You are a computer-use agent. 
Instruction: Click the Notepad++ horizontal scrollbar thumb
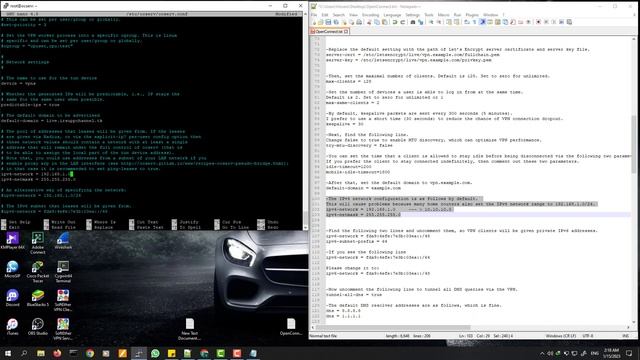coord(393,327)
